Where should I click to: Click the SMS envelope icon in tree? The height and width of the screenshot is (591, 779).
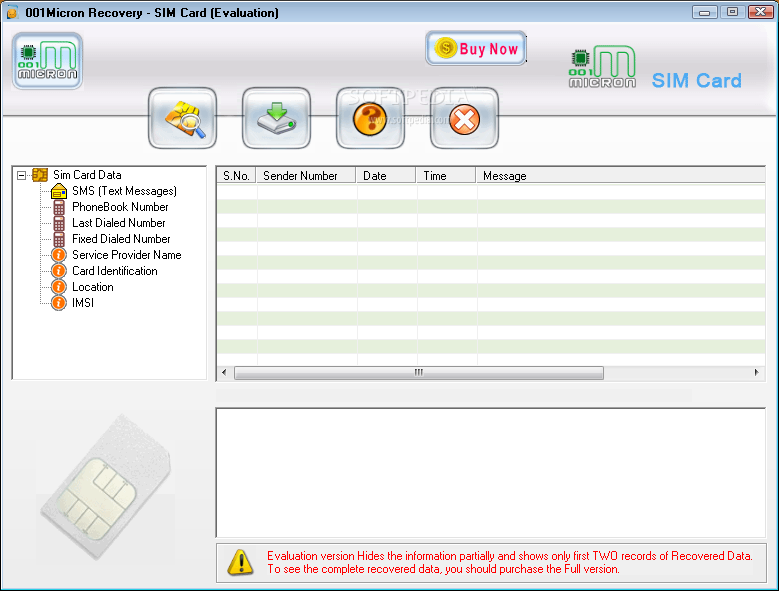(59, 191)
